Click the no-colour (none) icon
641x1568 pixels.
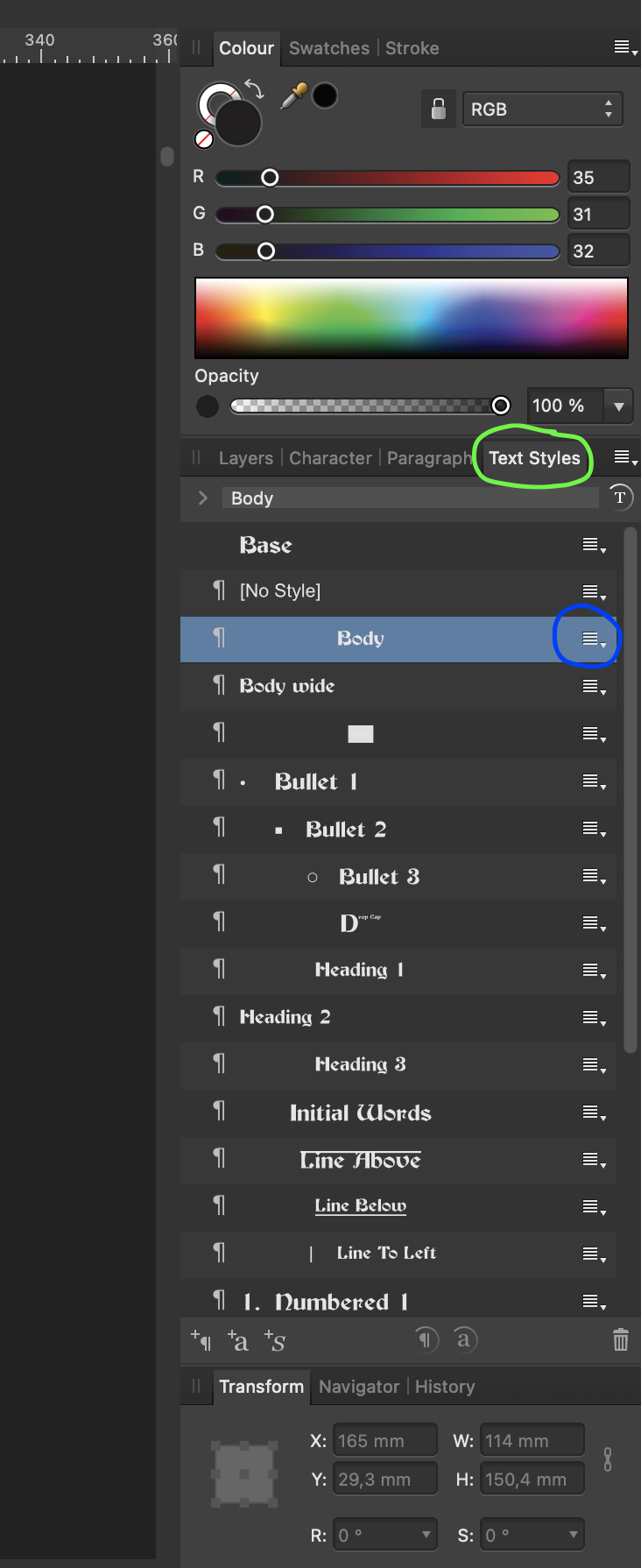pyautogui.click(x=204, y=139)
